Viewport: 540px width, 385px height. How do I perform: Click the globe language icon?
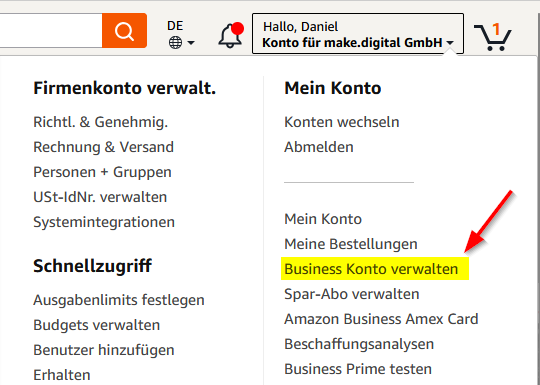click(175, 43)
